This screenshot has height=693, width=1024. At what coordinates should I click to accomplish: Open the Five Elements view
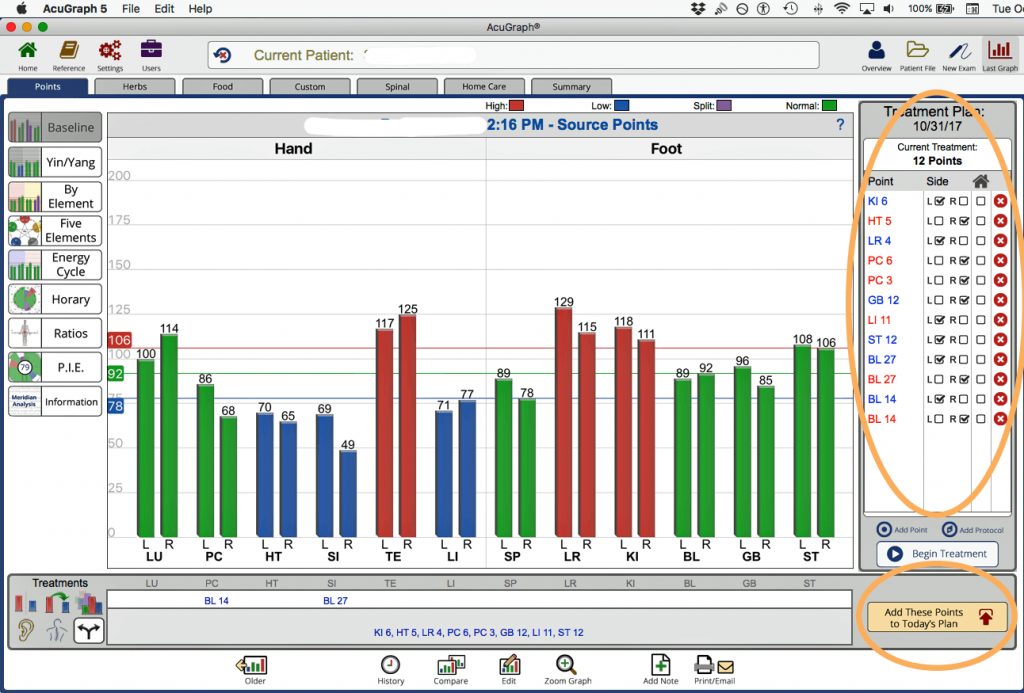tap(55, 231)
